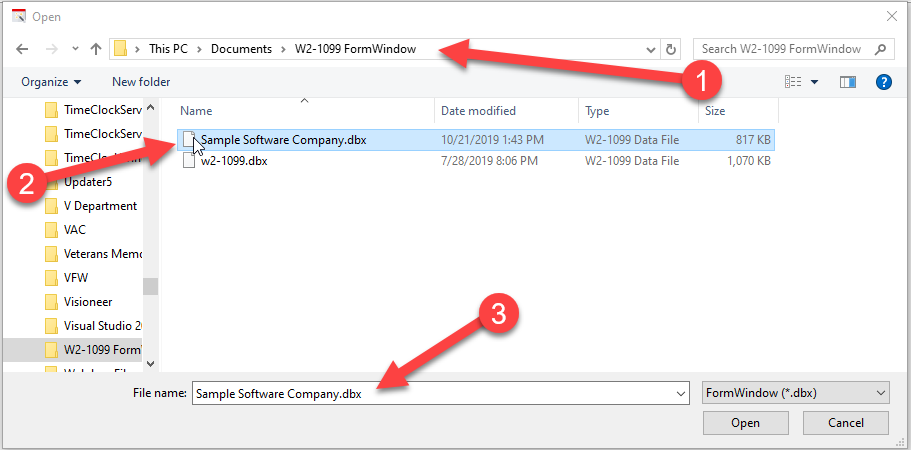Expand the view options dropdown arrow

(x=814, y=82)
